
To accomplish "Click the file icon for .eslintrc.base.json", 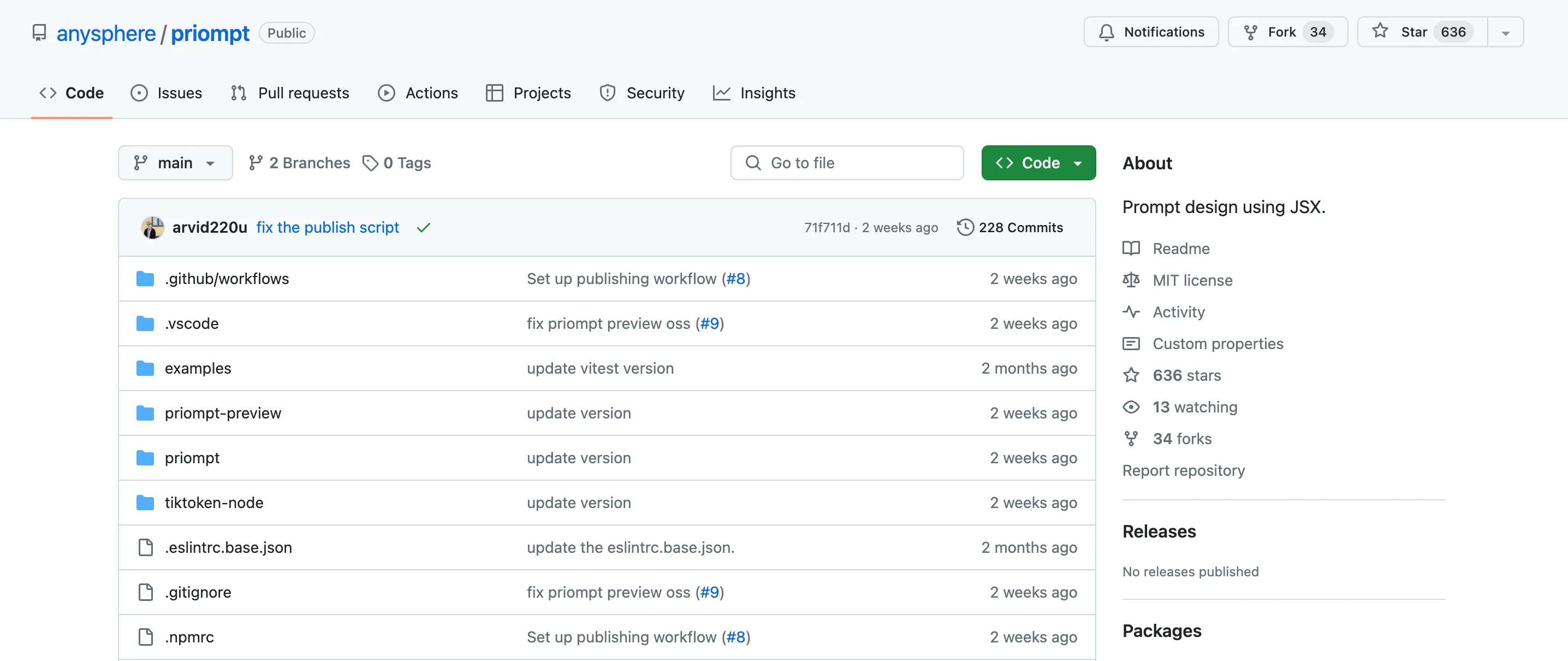I will [145, 547].
